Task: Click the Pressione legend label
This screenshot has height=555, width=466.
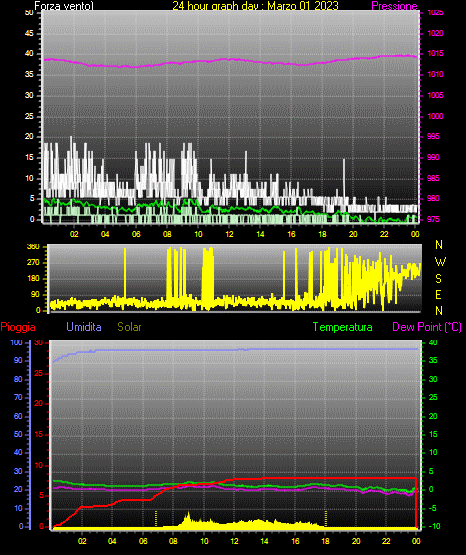Action: click(x=394, y=6)
